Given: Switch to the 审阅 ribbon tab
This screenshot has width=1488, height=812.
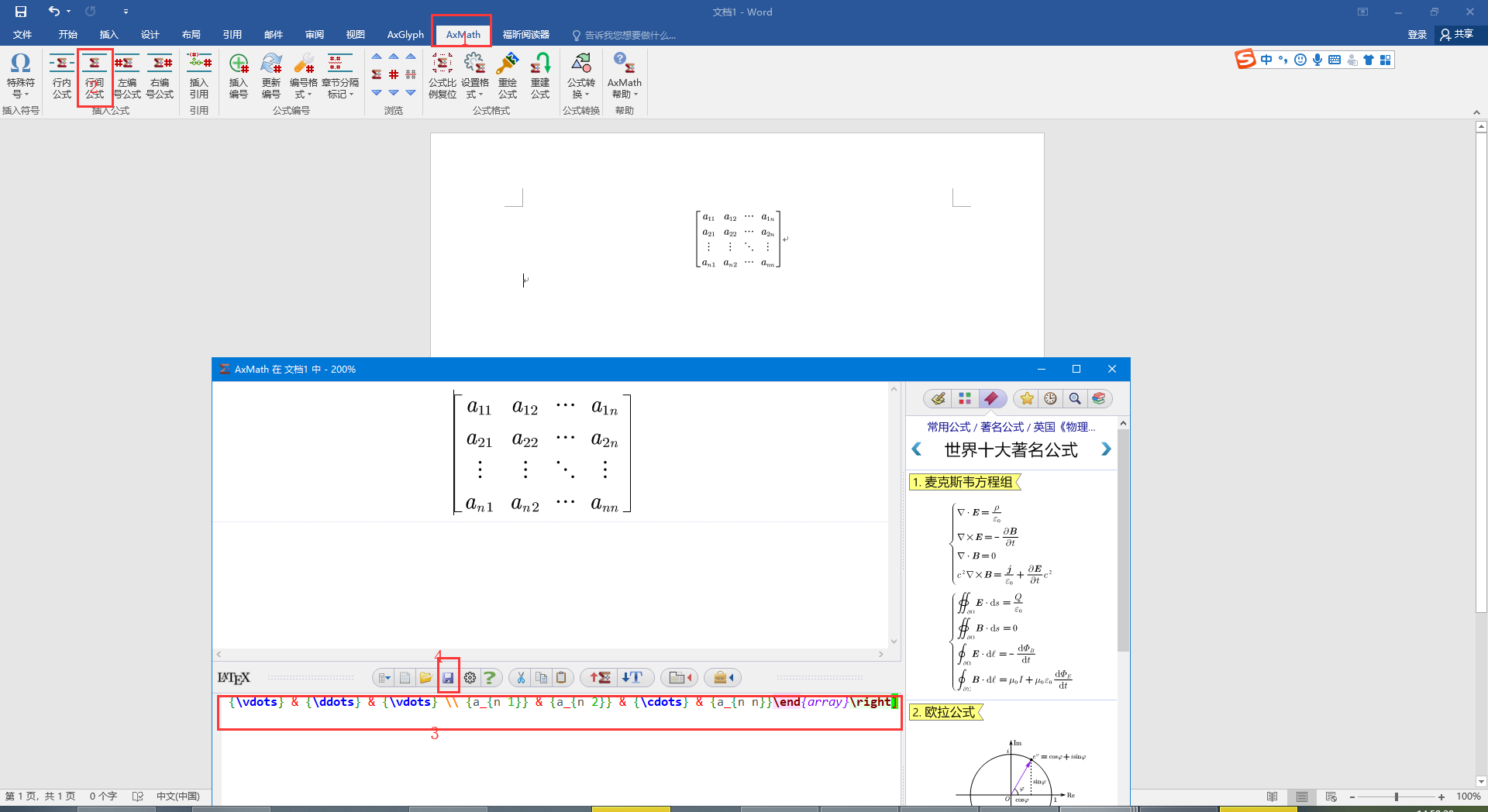Looking at the screenshot, I should click(x=314, y=34).
